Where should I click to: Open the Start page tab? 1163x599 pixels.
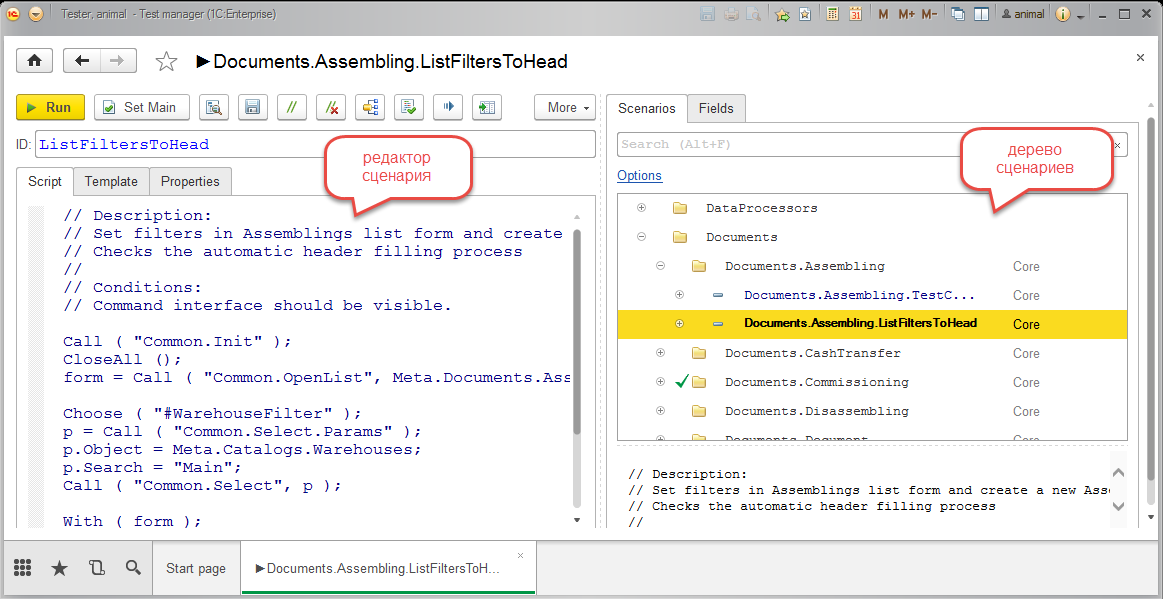[196, 569]
